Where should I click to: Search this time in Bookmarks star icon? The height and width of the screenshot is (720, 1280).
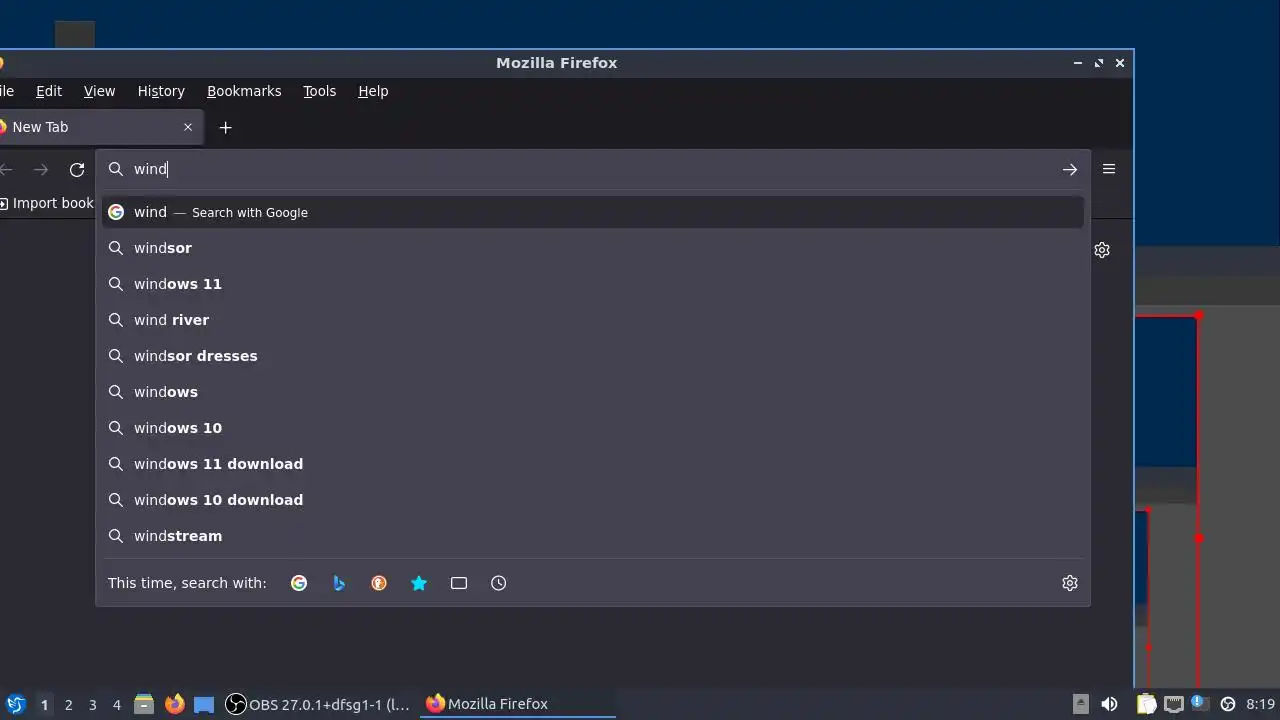pyautogui.click(x=419, y=583)
